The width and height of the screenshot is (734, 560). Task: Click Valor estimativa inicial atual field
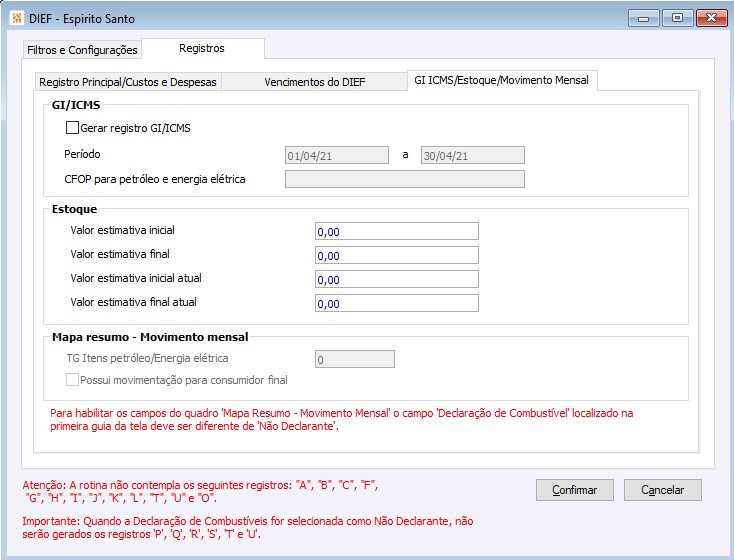point(396,279)
